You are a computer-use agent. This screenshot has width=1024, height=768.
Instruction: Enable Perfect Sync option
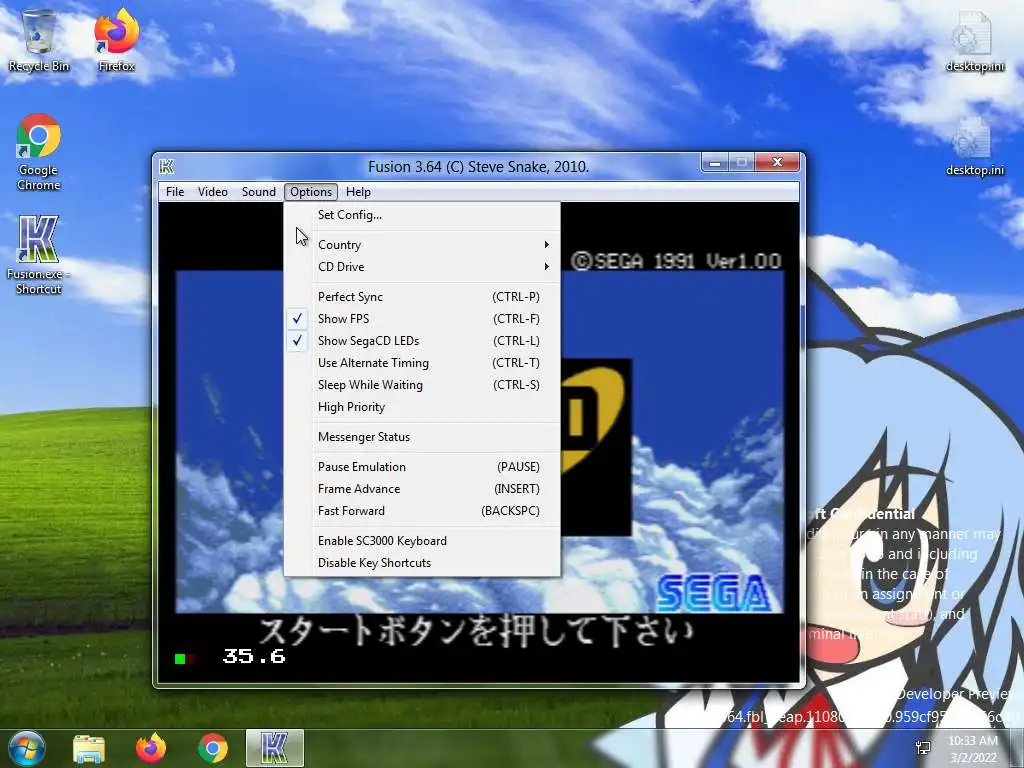coord(422,296)
